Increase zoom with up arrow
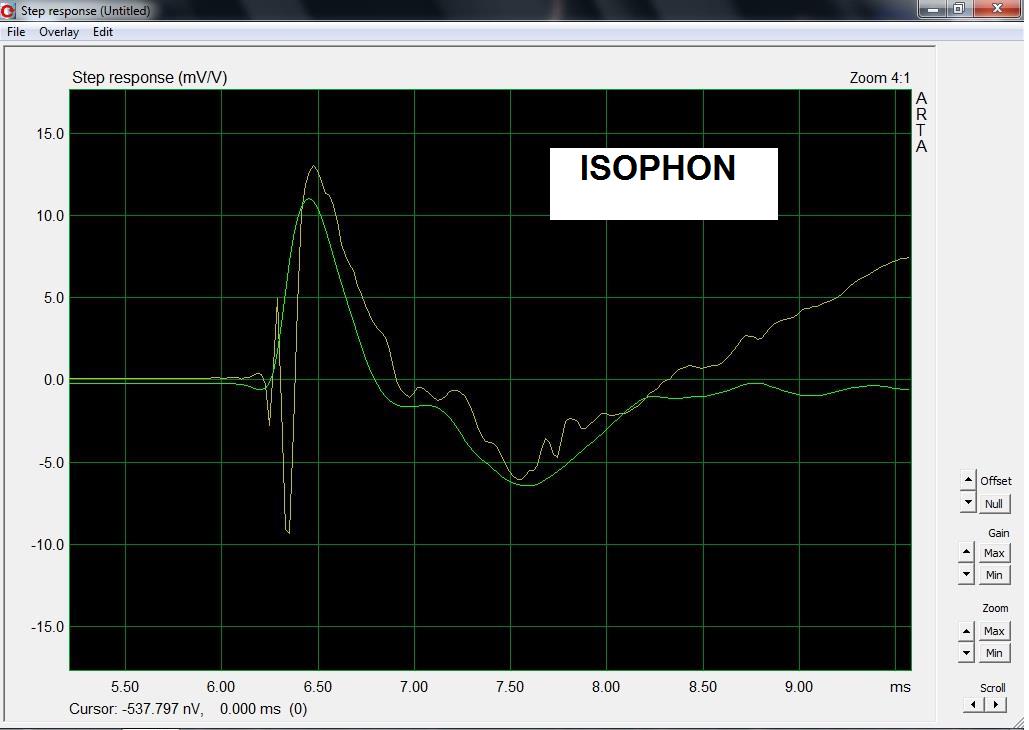This screenshot has width=1029, height=730. click(x=966, y=631)
